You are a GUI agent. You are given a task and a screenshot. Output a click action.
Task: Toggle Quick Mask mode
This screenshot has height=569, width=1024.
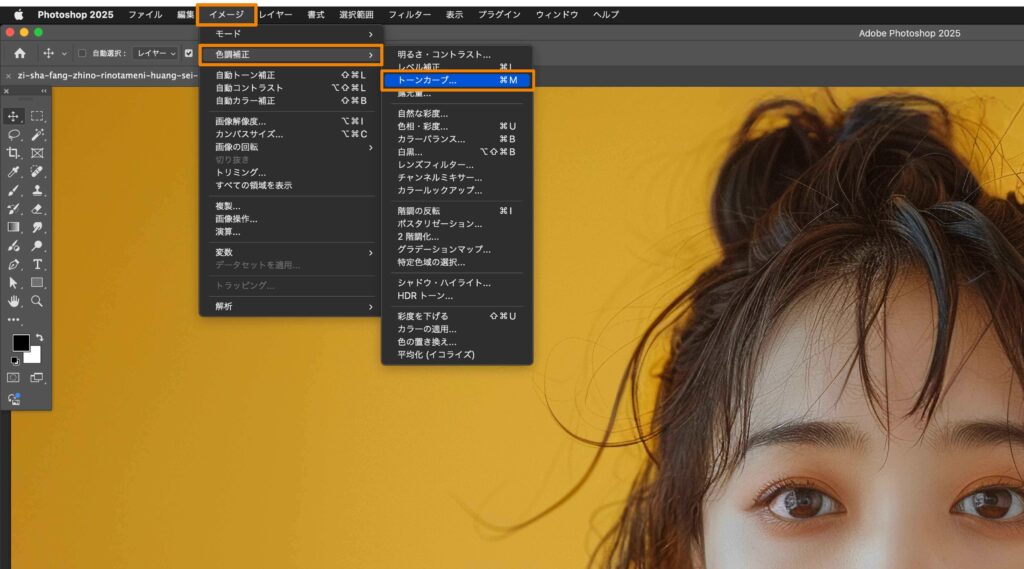(14, 378)
